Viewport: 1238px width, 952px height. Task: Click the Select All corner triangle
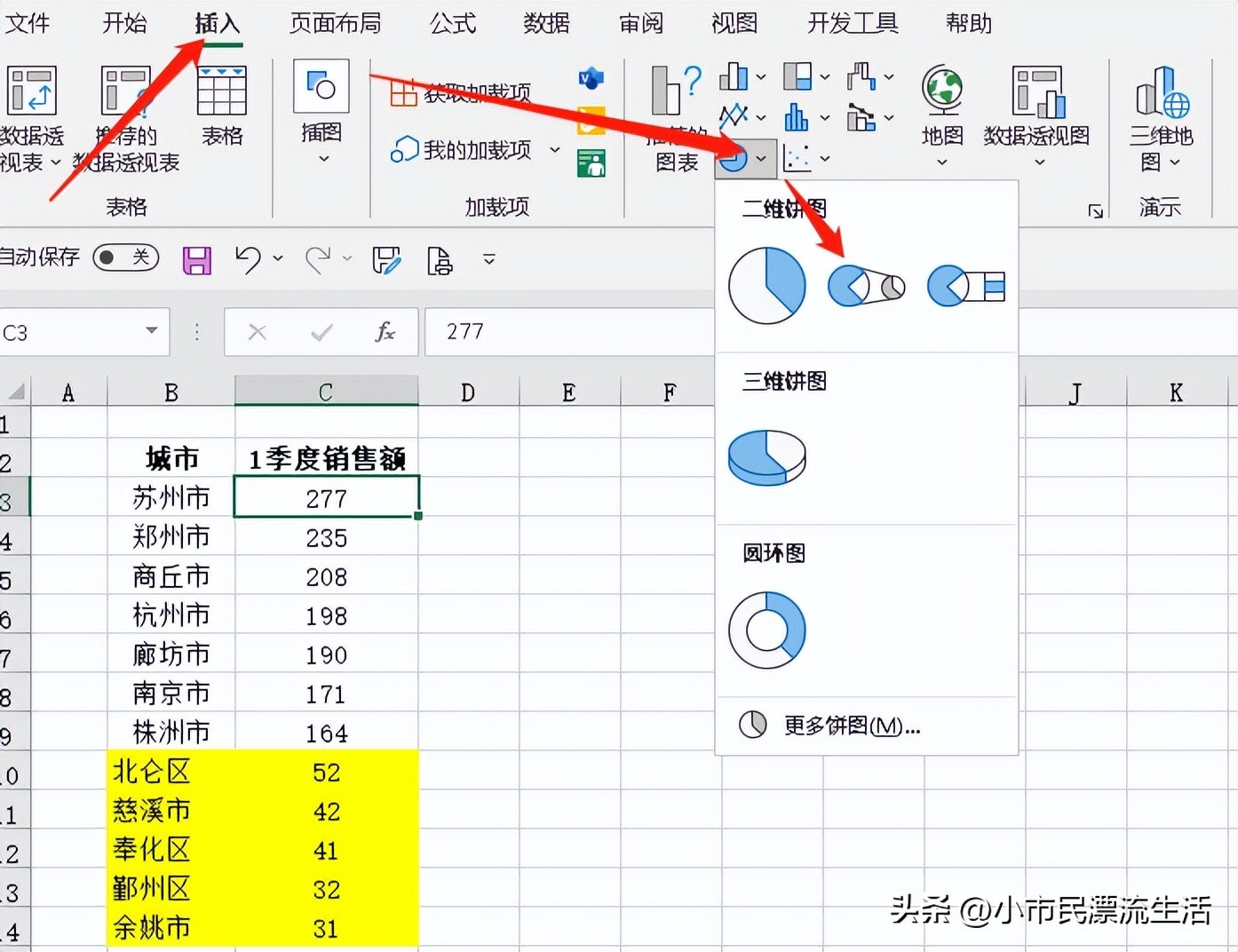[x=16, y=392]
